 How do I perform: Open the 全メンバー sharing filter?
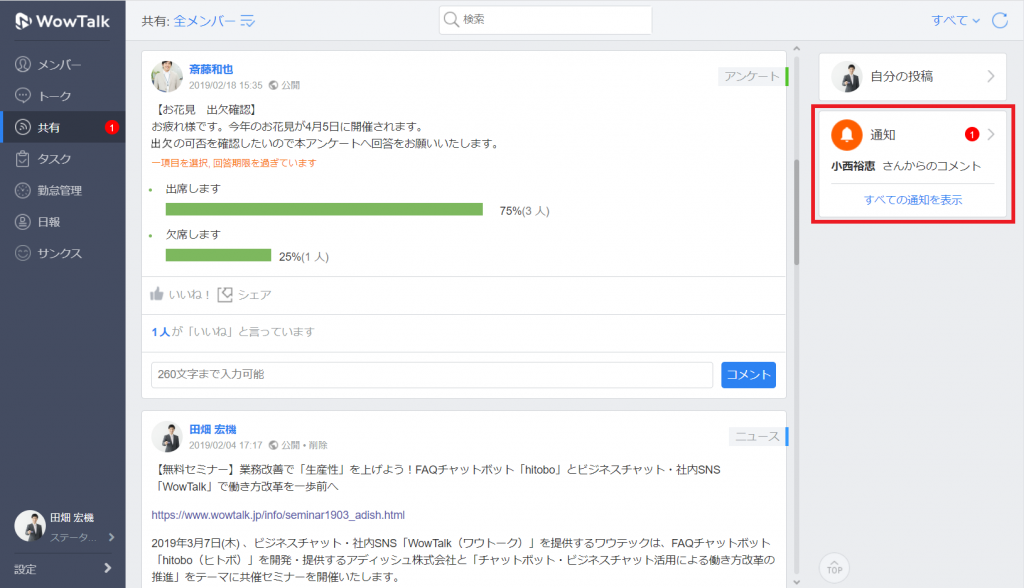(x=204, y=21)
